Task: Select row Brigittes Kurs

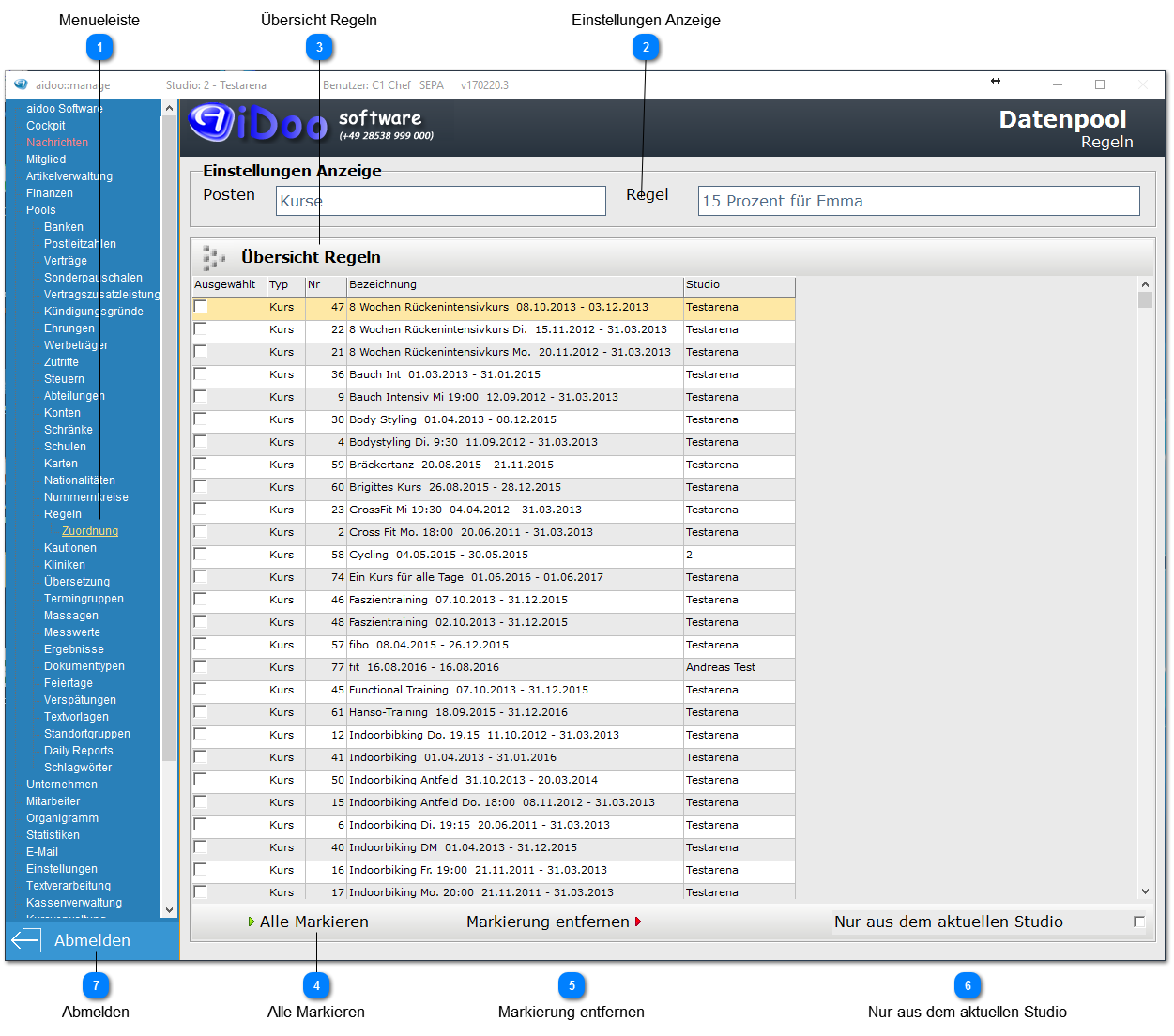Action: pyautogui.click(x=494, y=487)
